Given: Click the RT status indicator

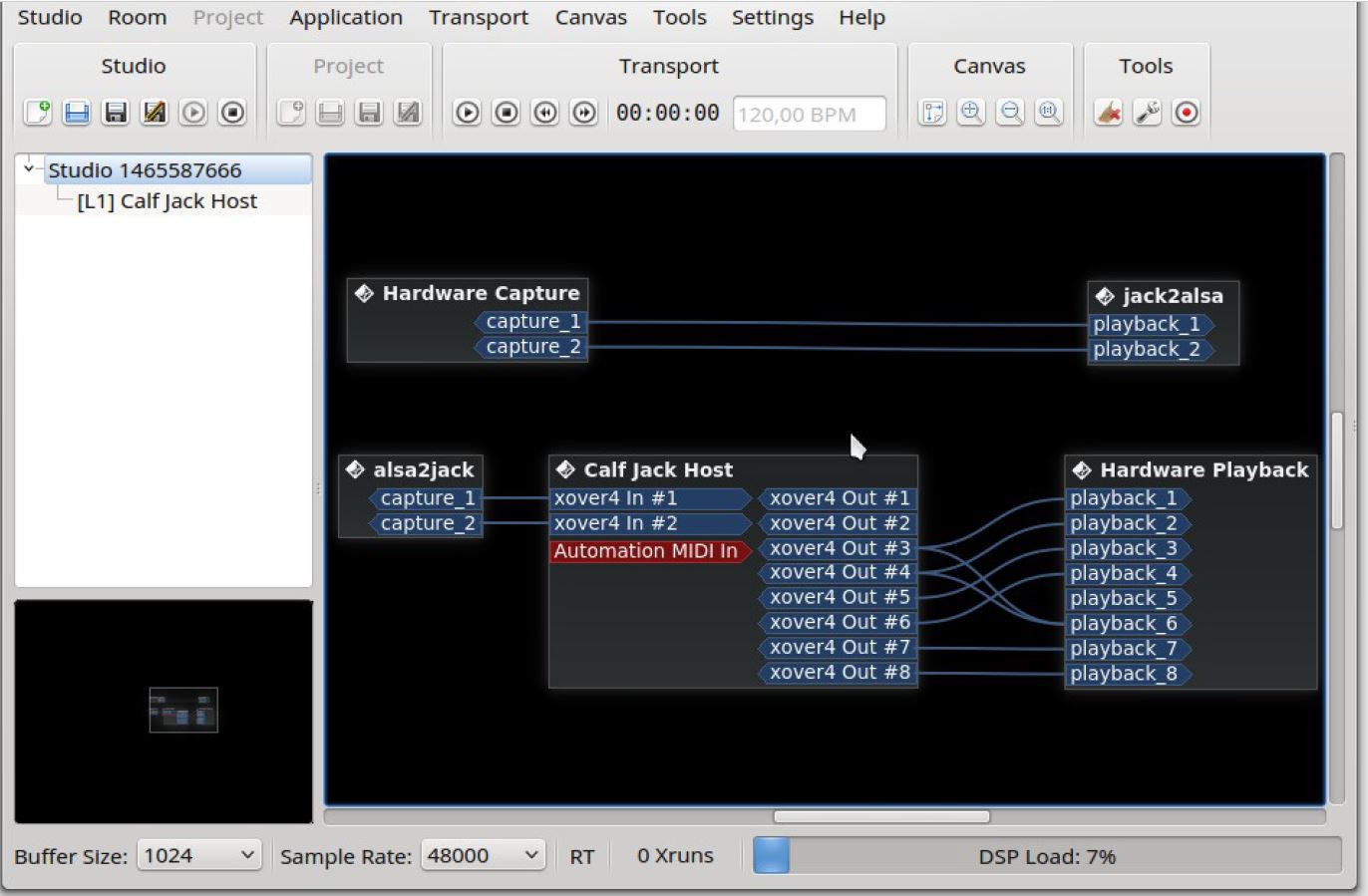Looking at the screenshot, I should pyautogui.click(x=582, y=856).
